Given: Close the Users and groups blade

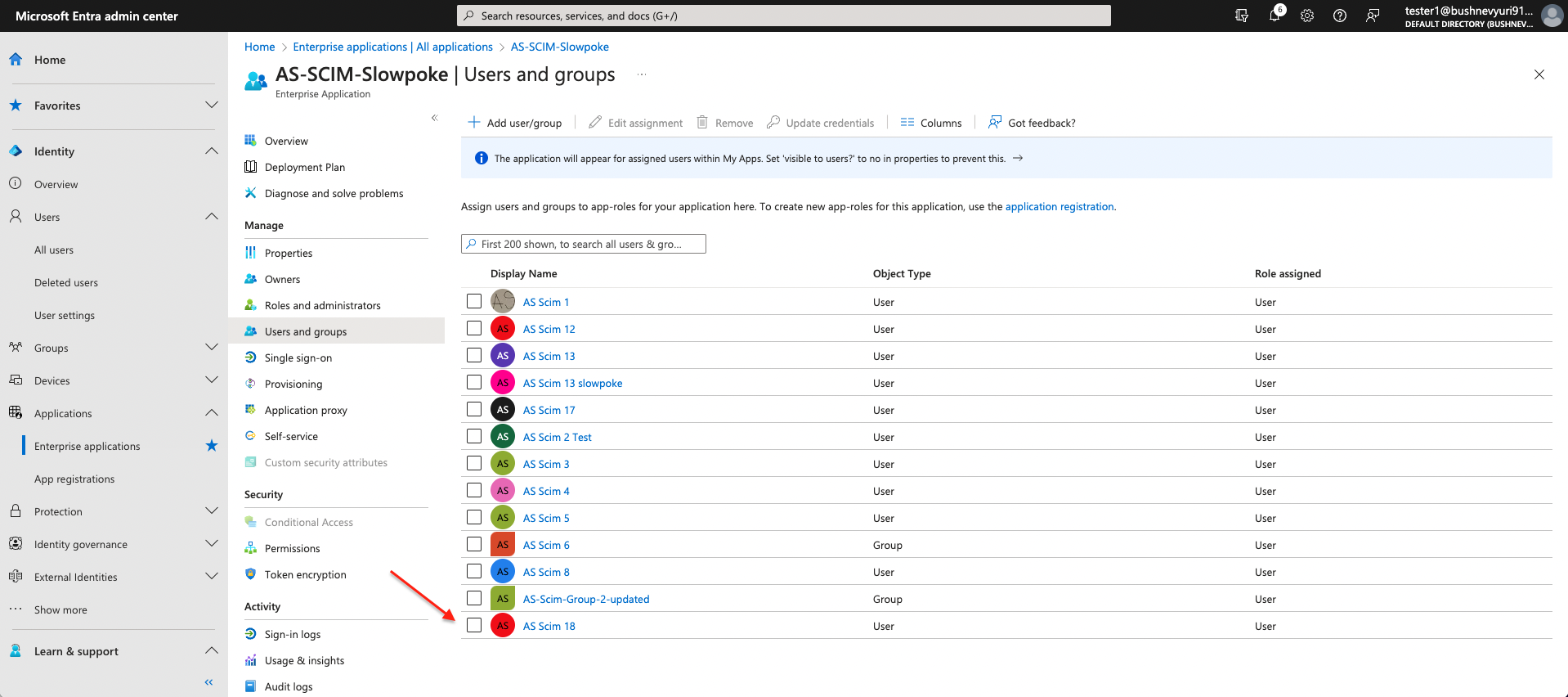Looking at the screenshot, I should click(1539, 74).
